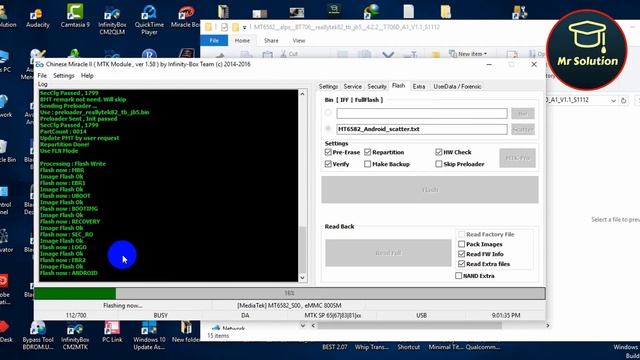The height and width of the screenshot is (360, 640).
Task: Expand the New item dropdown arrow
Action: [x=485, y=53]
